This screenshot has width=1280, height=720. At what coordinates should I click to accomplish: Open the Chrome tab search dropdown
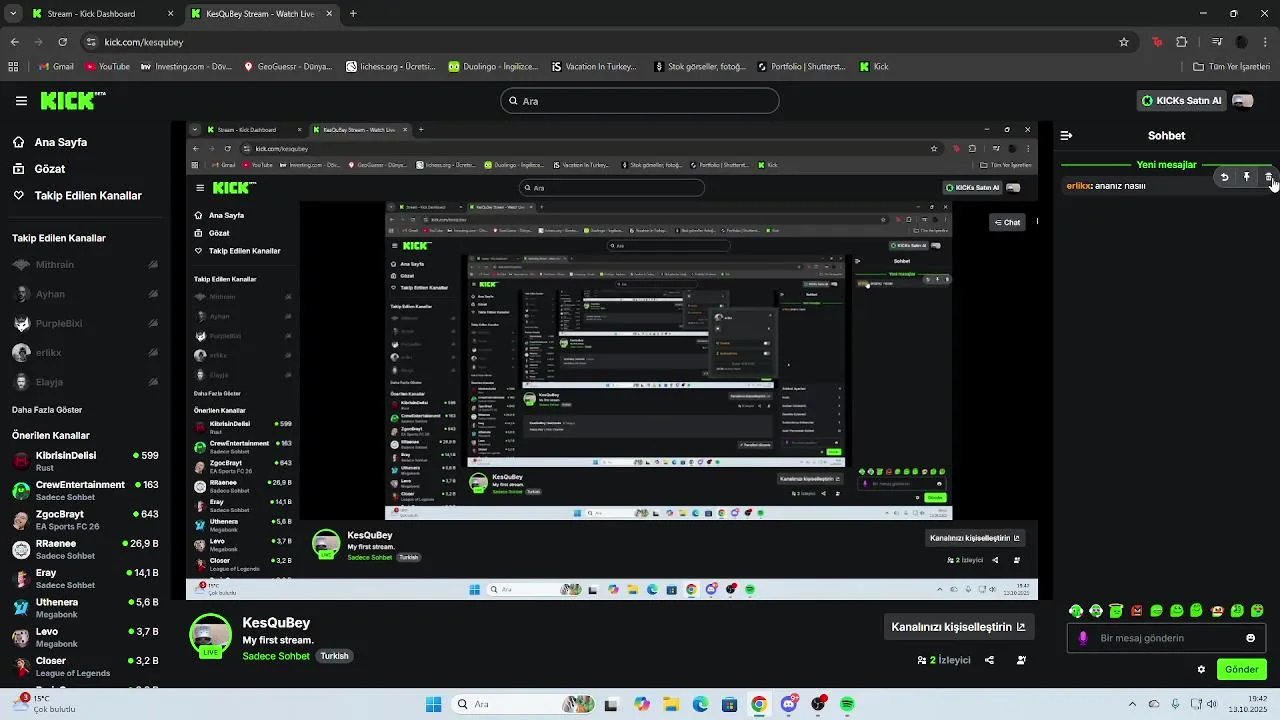[x=13, y=14]
